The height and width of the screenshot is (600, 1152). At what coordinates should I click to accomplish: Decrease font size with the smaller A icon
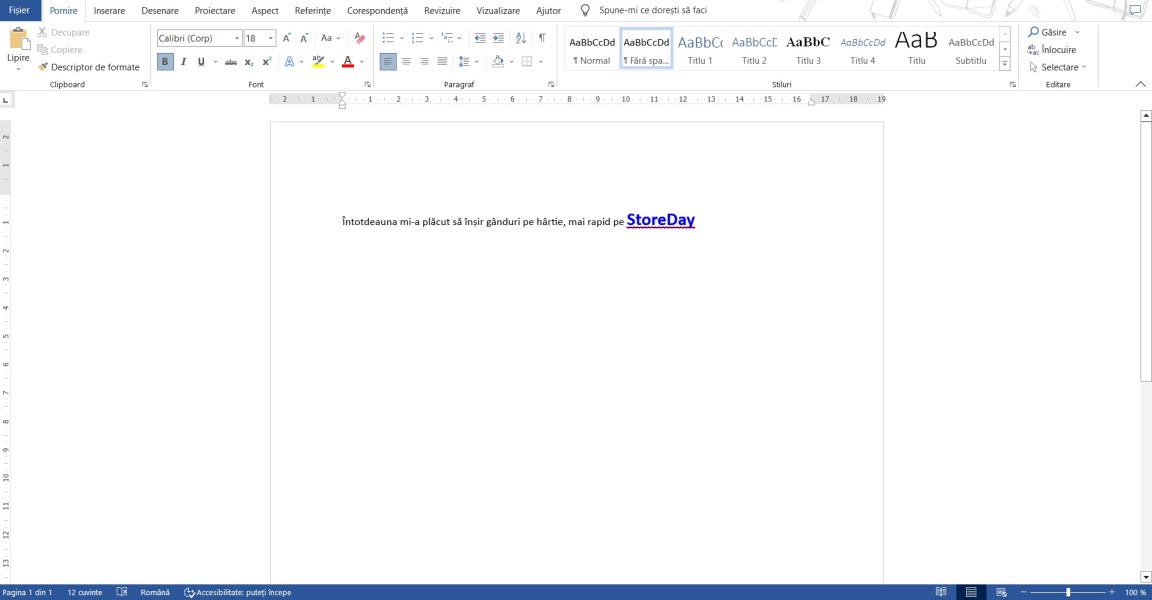[304, 38]
